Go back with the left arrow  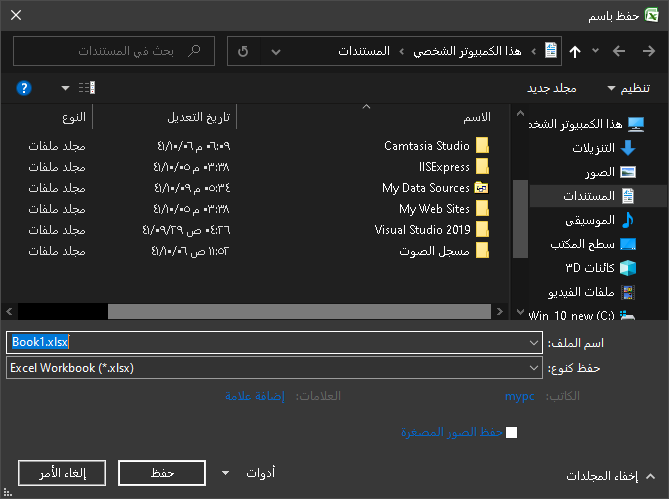click(619, 52)
